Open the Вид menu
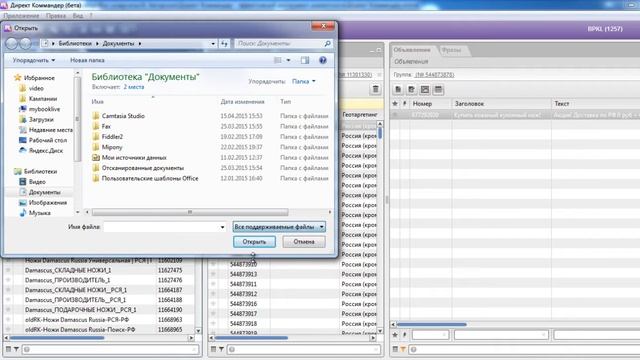 [x=78, y=16]
